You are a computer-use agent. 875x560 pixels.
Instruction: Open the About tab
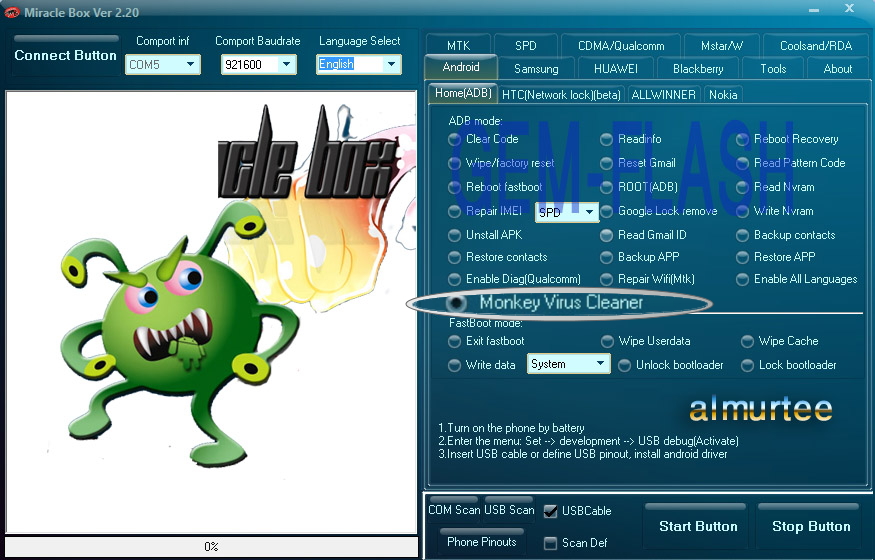click(838, 69)
